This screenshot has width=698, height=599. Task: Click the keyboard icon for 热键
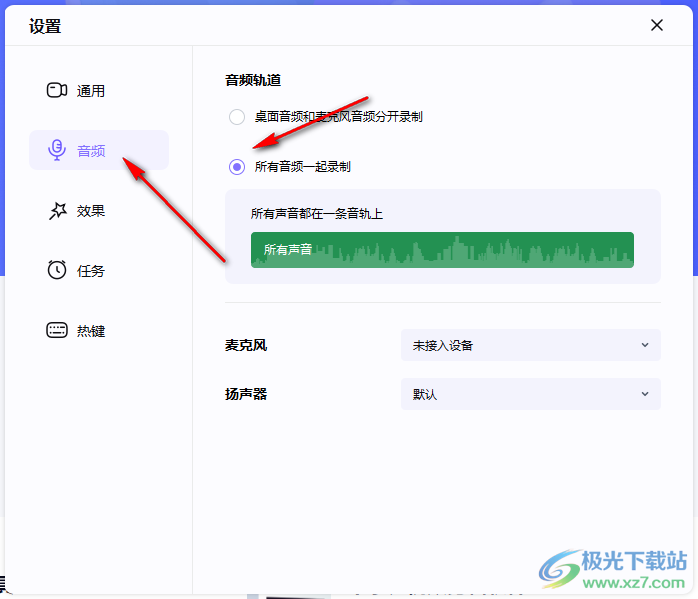[57, 331]
